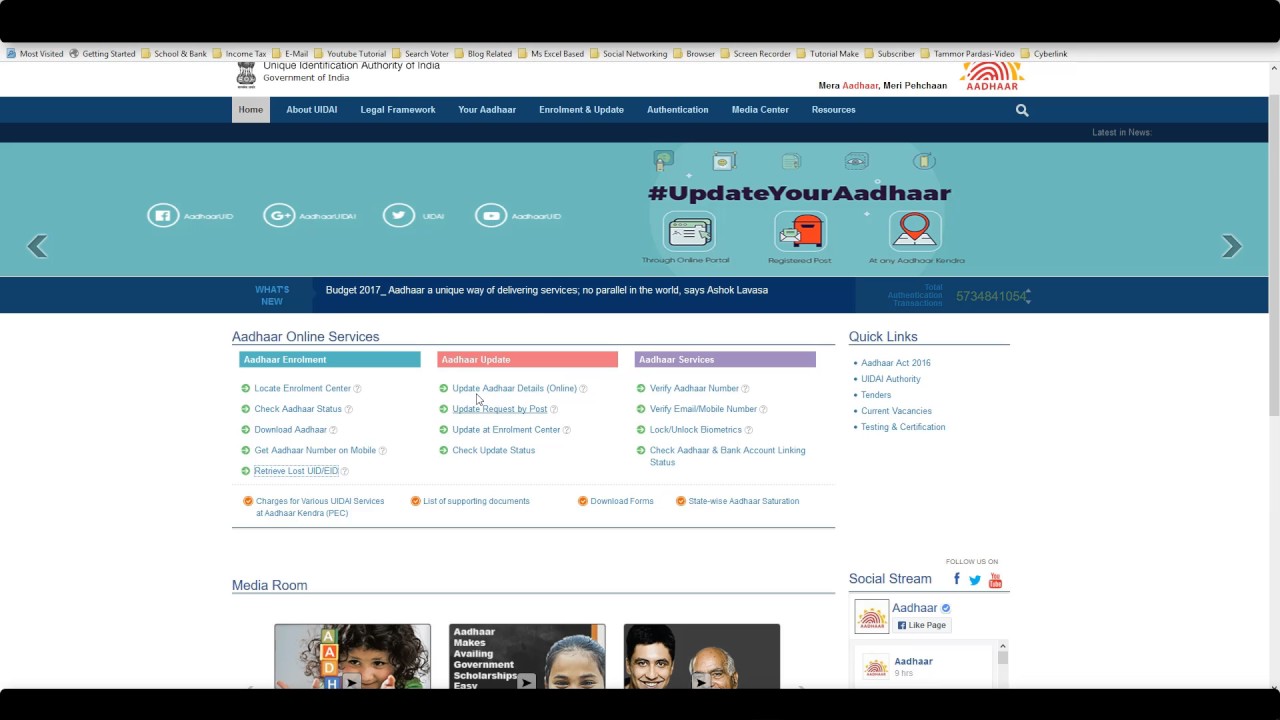Open AadhaarUID Facebook icon in banner
This screenshot has width=1280, height=720.
(x=163, y=215)
